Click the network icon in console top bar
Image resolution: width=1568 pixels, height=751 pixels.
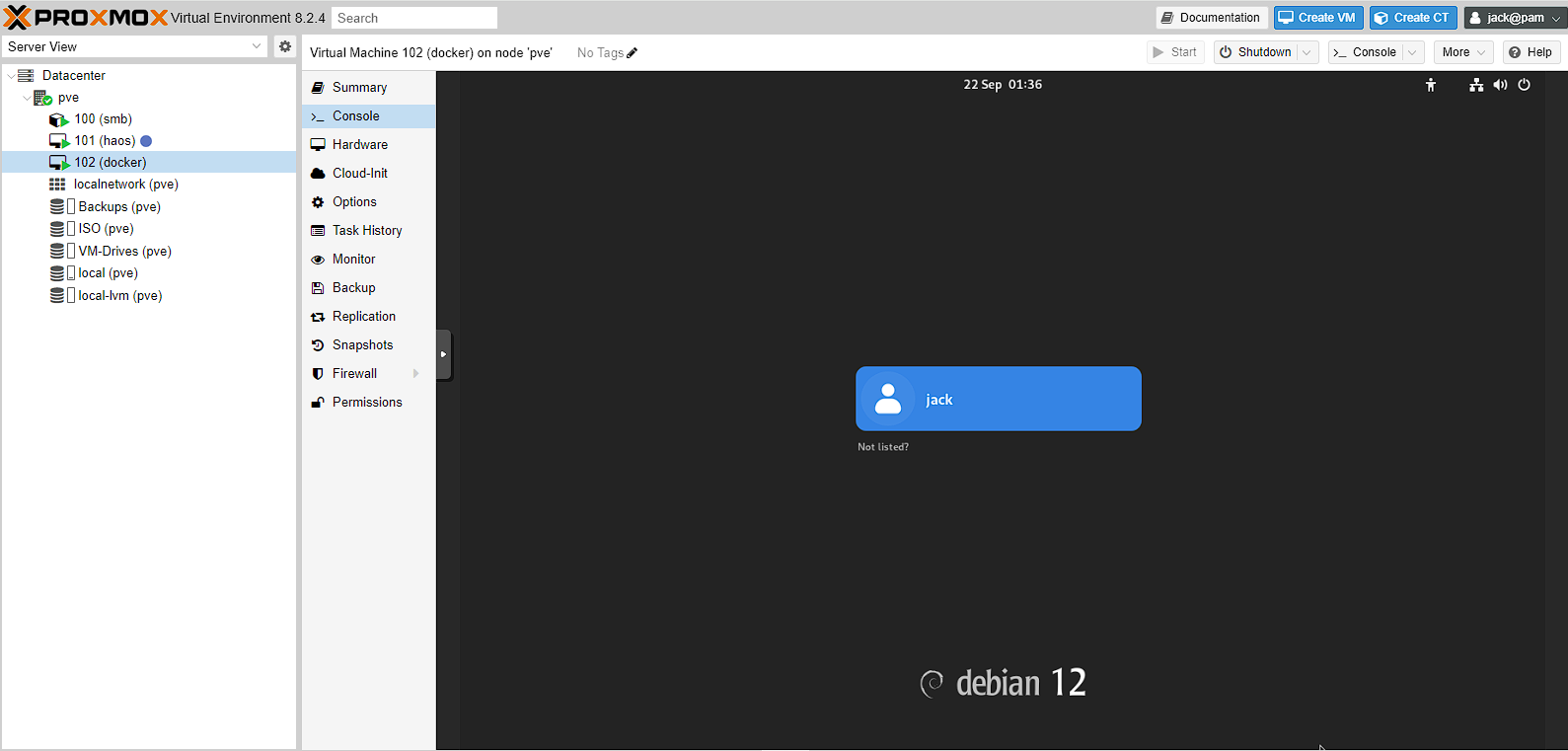1476,85
